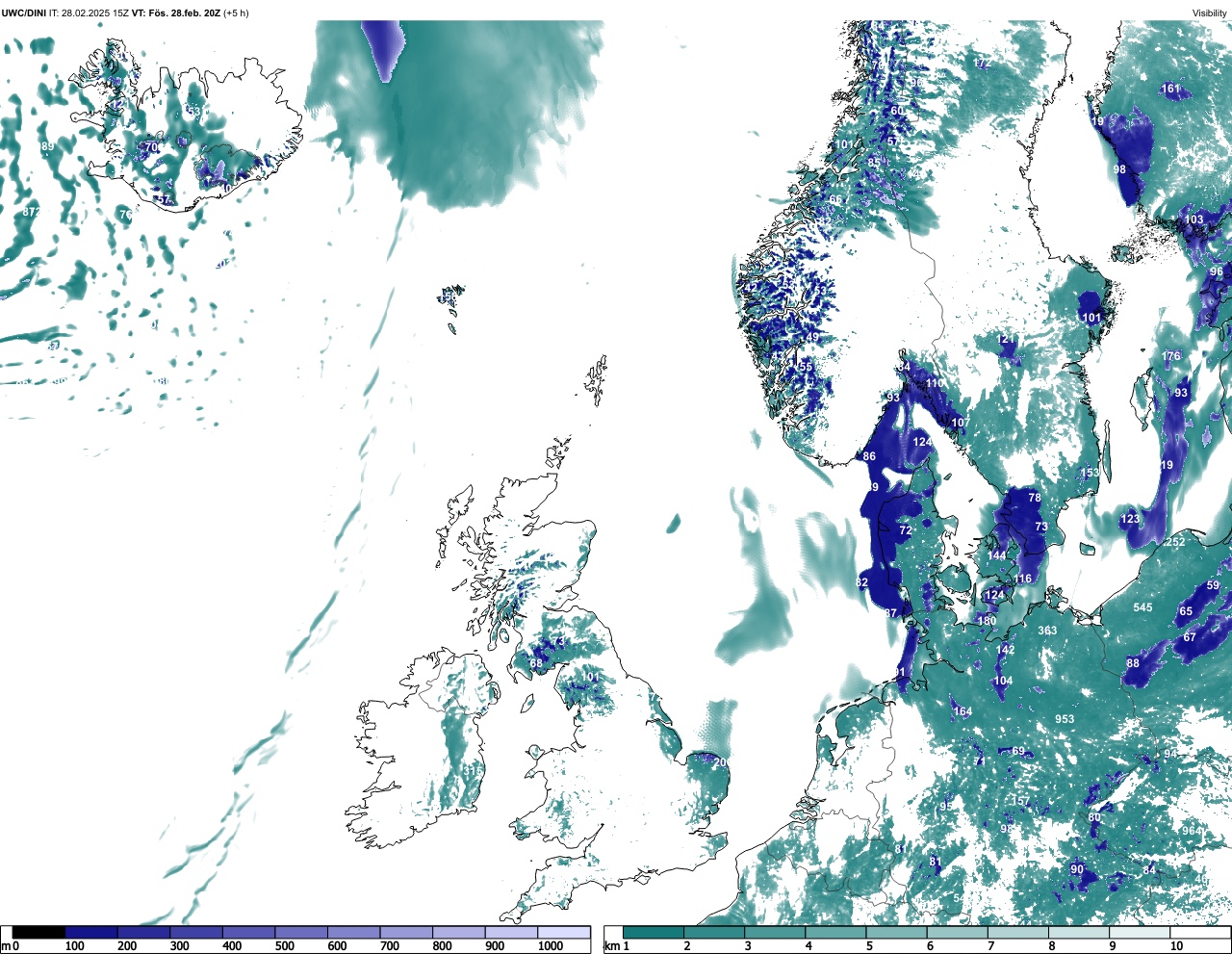
Task: Select the 5–6 km teal legend swatch
Action: click(897, 932)
